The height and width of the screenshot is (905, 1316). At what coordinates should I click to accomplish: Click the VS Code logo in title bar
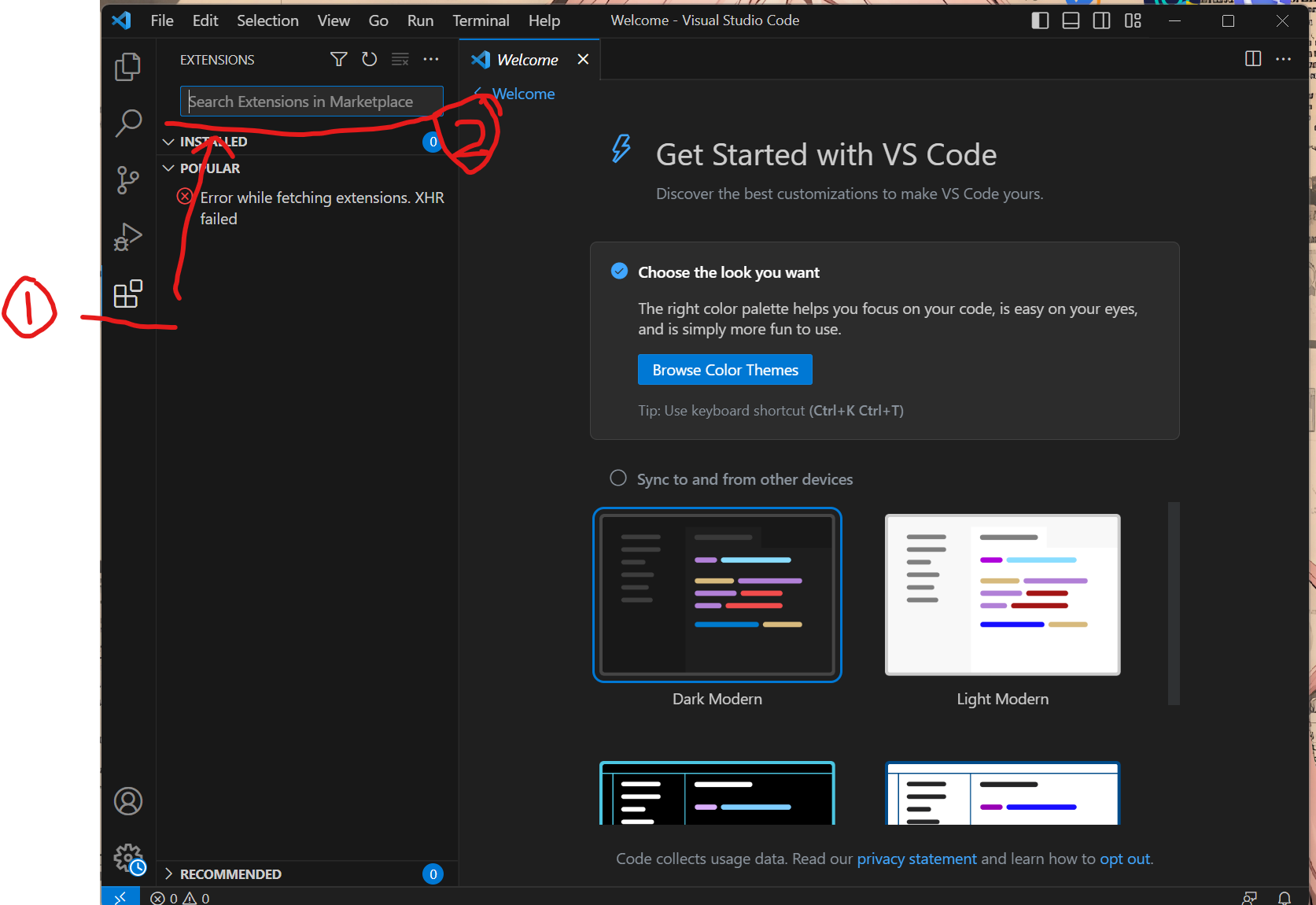pos(122,20)
